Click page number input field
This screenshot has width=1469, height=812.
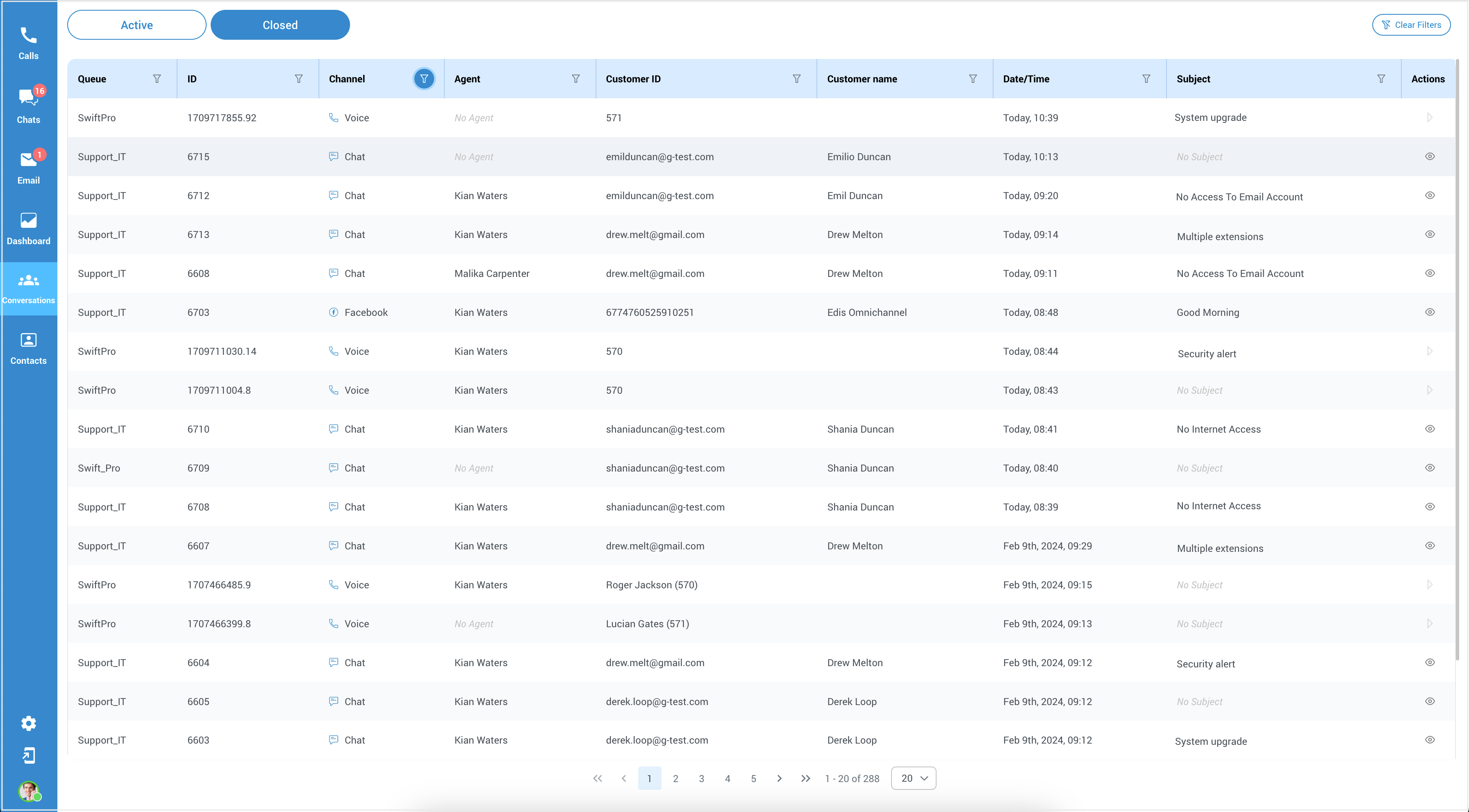point(649,778)
